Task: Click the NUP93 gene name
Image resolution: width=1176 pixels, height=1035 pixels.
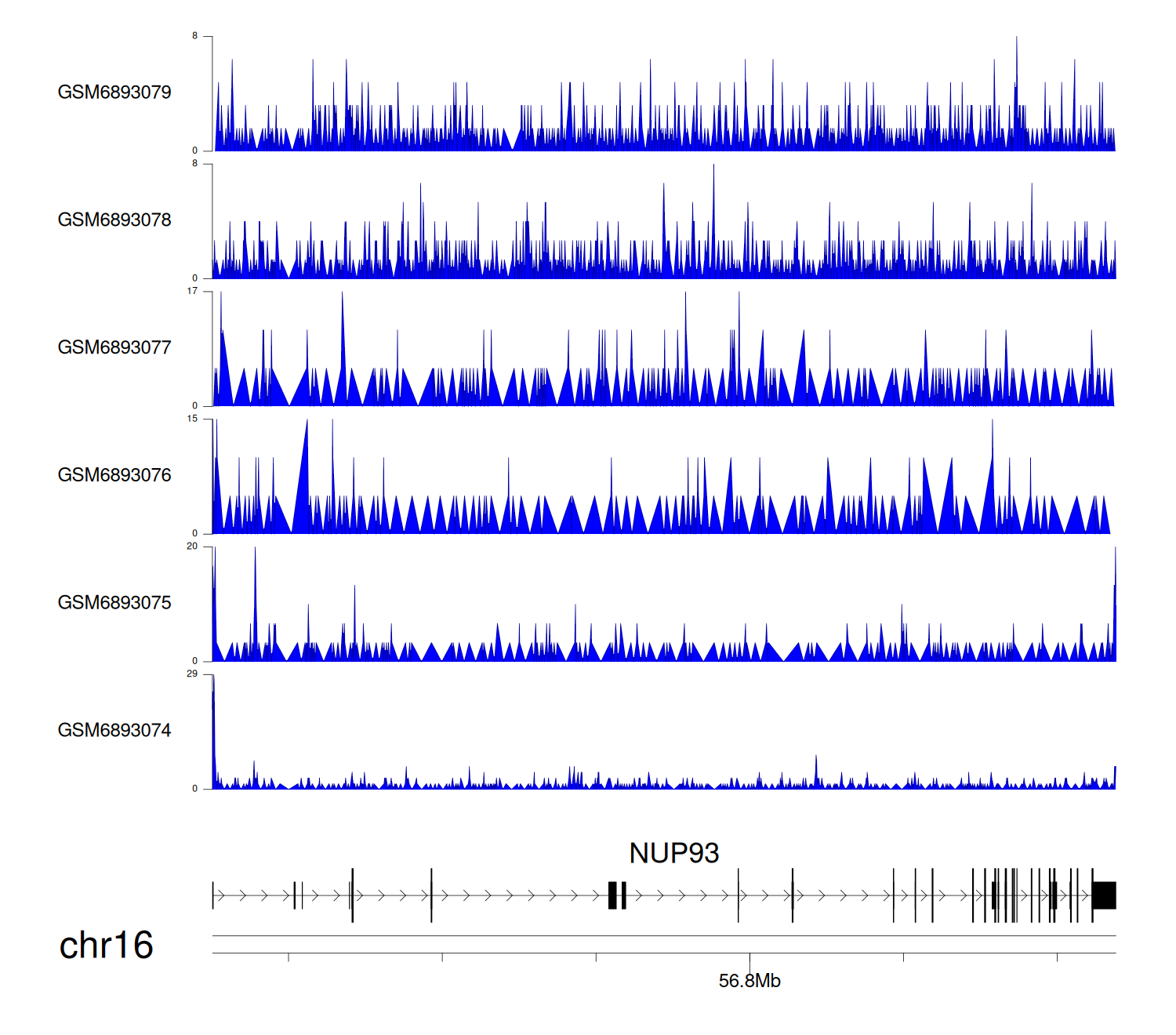Action: [673, 853]
